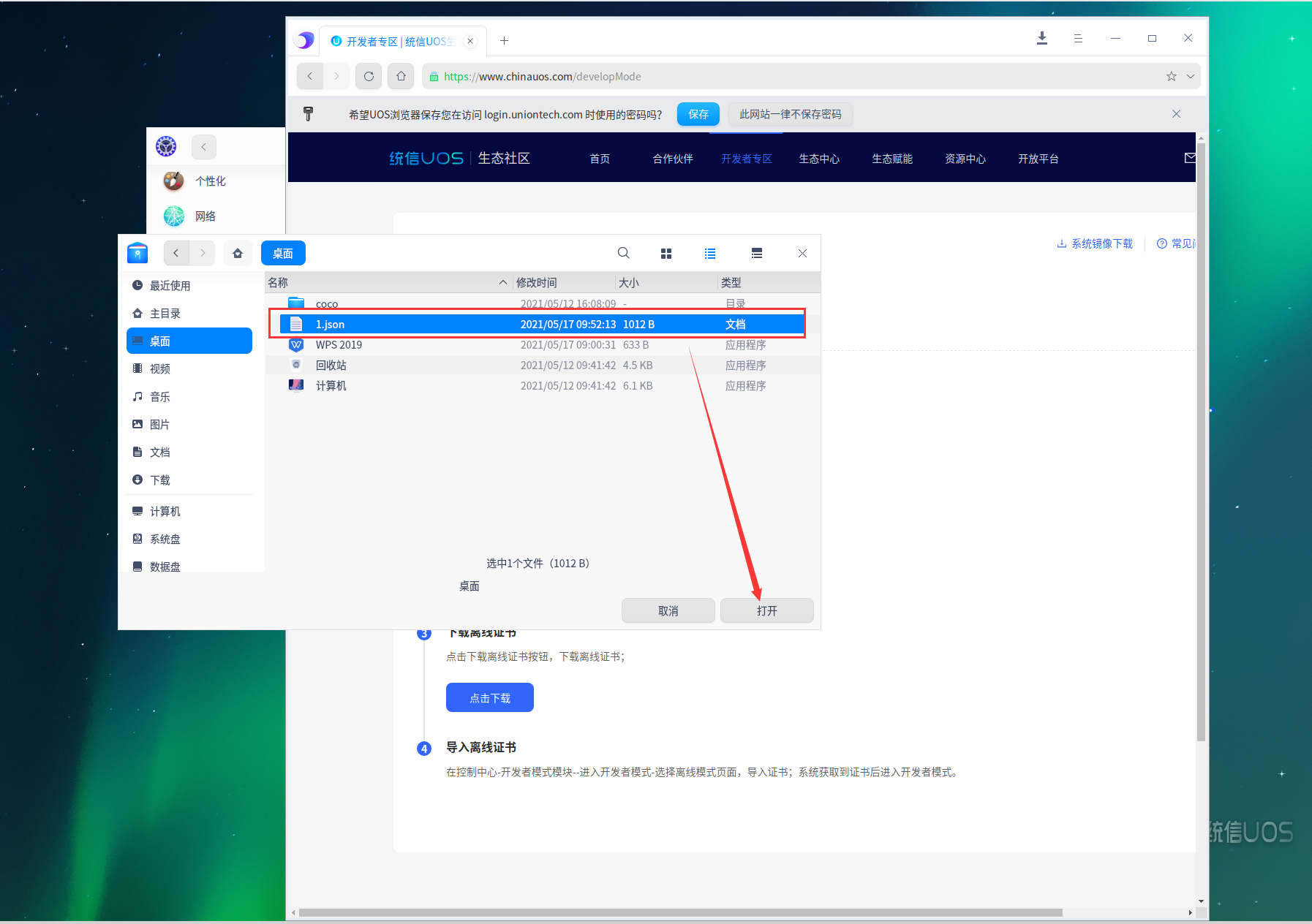Viewport: 1312px width, 924px height.
Task: Open the browser hamburger menu
Action: pos(1078,38)
